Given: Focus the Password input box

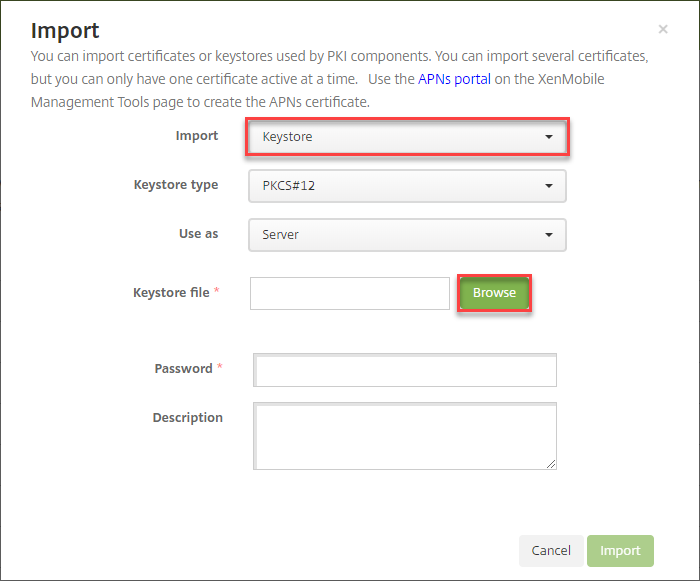Looking at the screenshot, I should [x=405, y=370].
